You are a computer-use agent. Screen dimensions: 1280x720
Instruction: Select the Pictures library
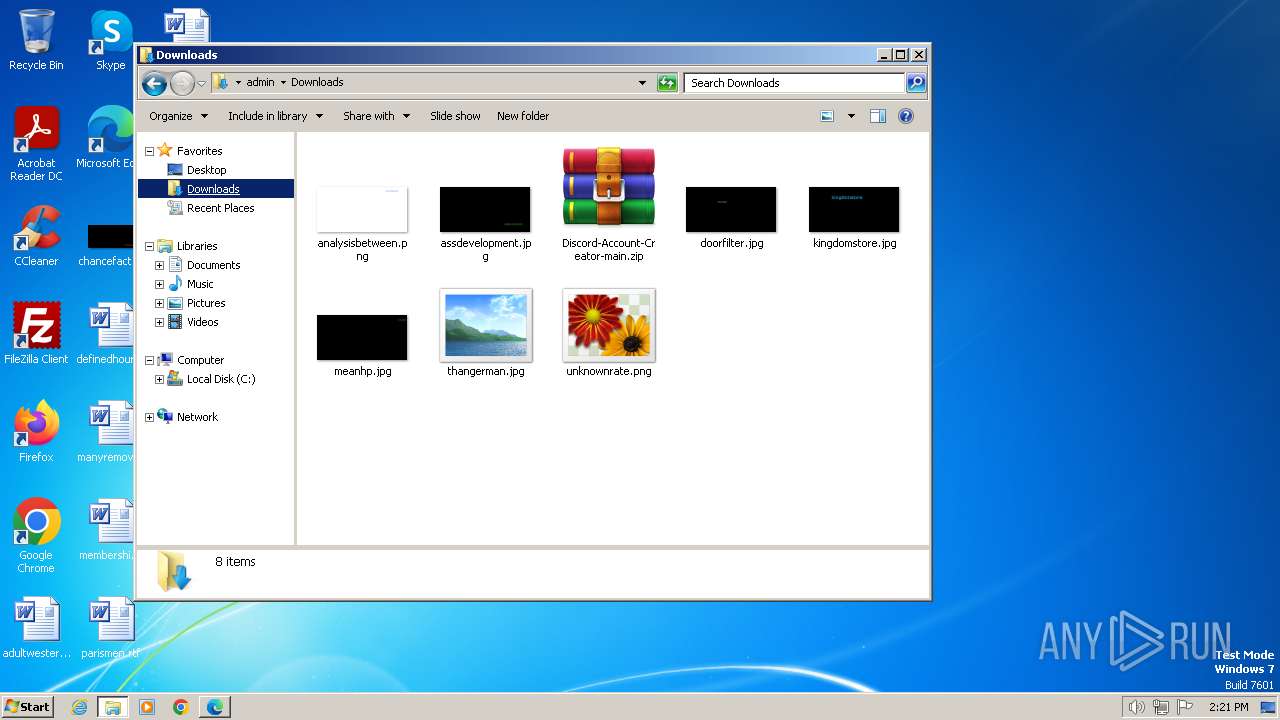click(206, 303)
